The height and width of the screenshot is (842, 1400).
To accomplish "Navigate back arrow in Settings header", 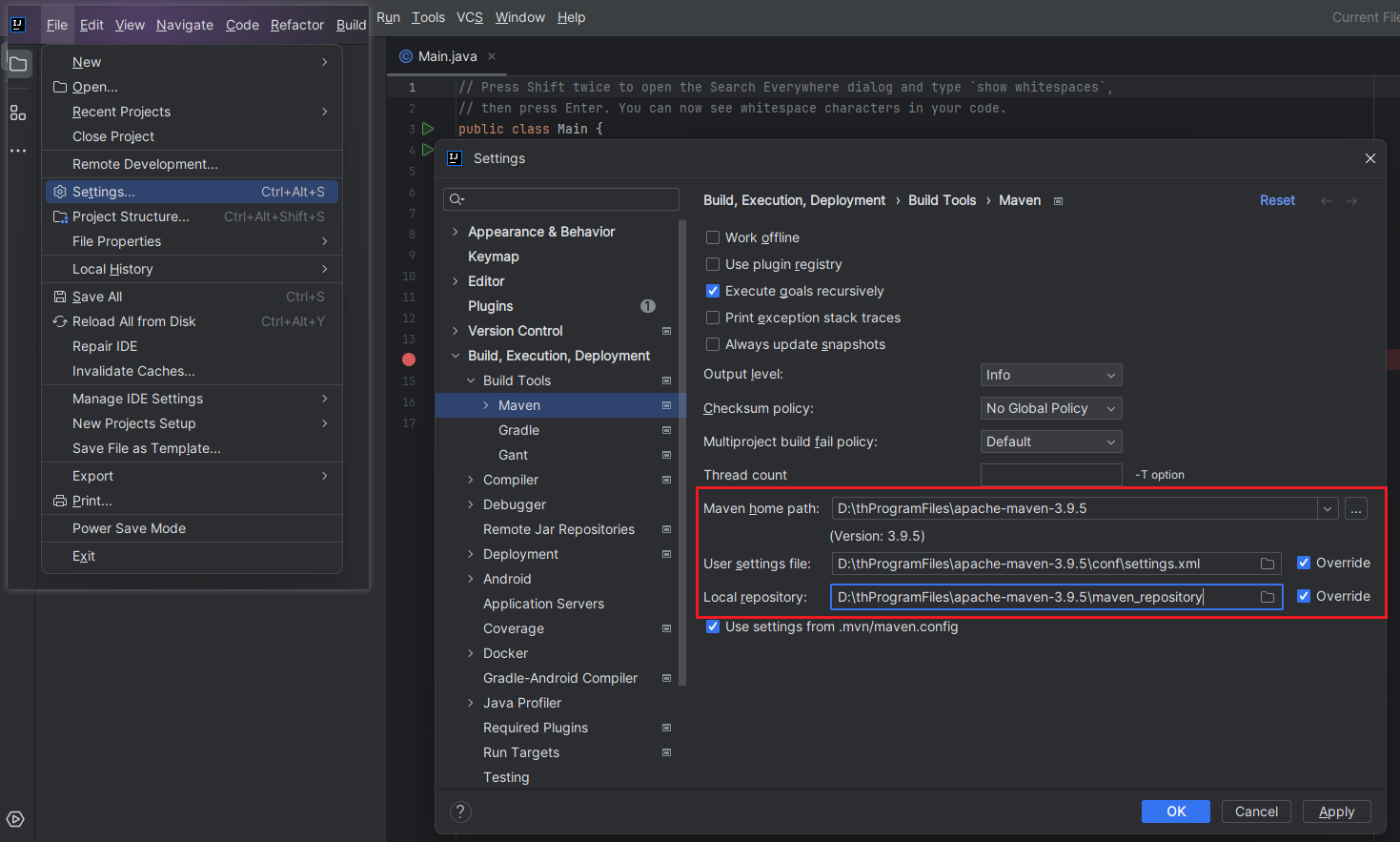I will [x=1327, y=200].
